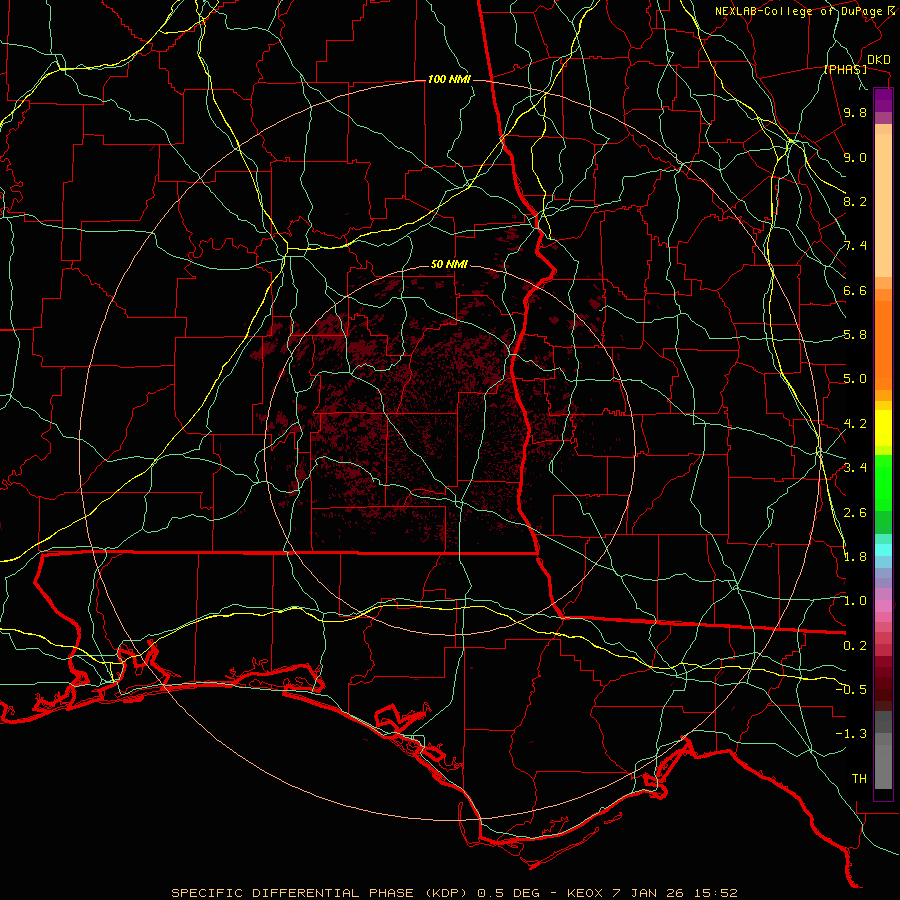Click the -0.5 value on the color scale

point(851,689)
